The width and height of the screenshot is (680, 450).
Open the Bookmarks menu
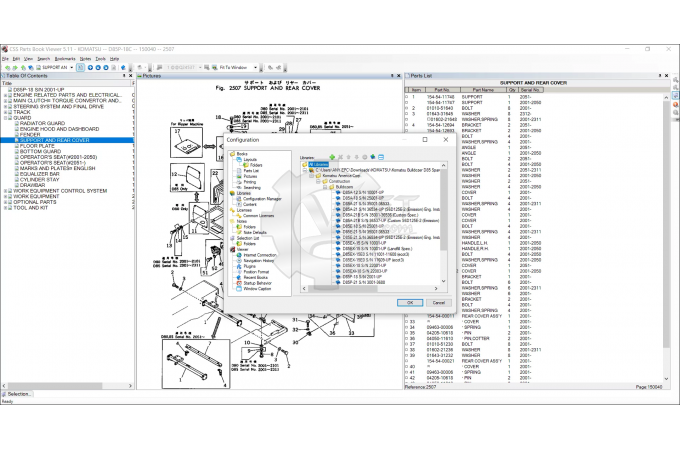tap(65, 59)
